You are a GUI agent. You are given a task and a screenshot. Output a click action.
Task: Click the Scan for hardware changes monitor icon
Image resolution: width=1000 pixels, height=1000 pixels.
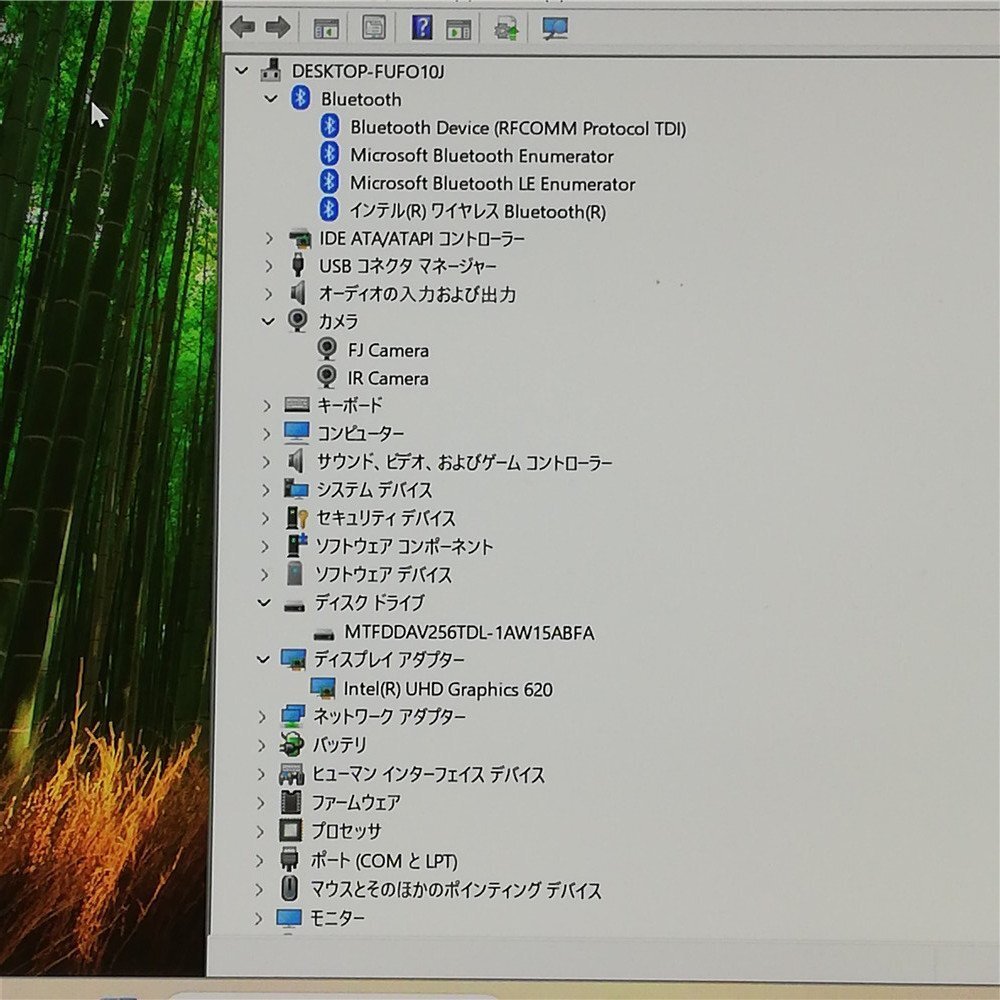pyautogui.click(x=555, y=28)
